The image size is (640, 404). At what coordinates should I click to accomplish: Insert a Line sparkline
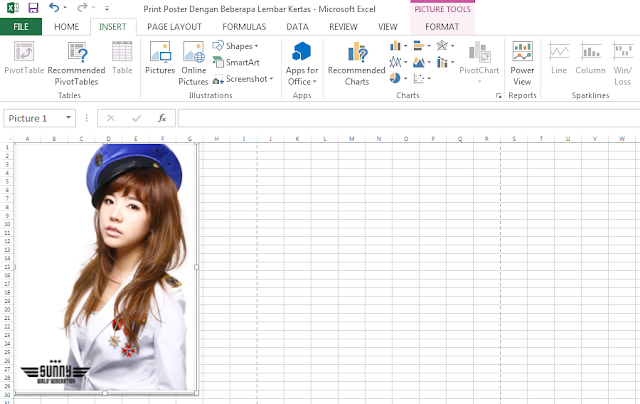[559, 58]
